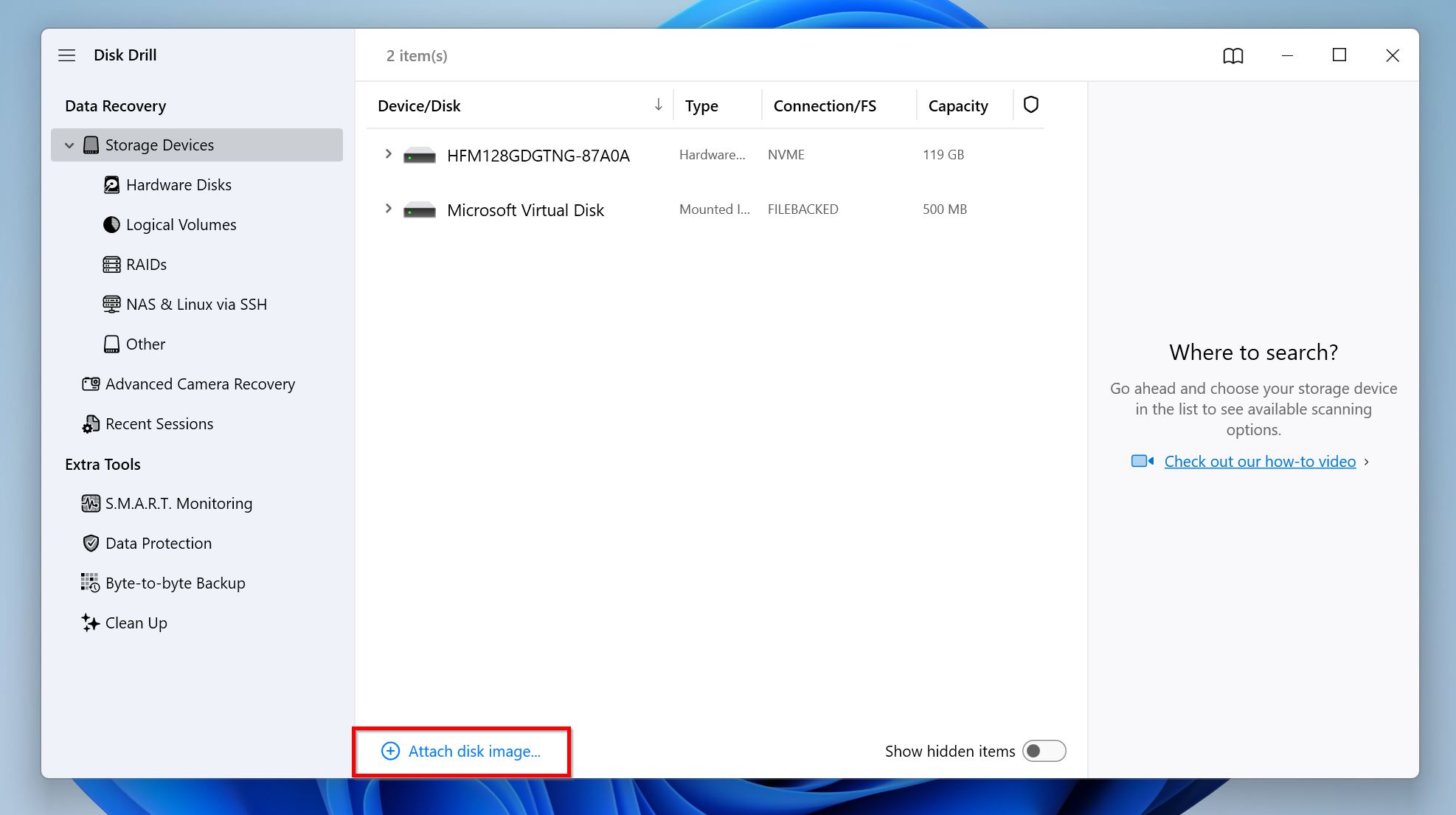Screen dimensions: 1456x815
Task: Open S.M.A.R.T. Monitoring tool
Action: point(178,503)
